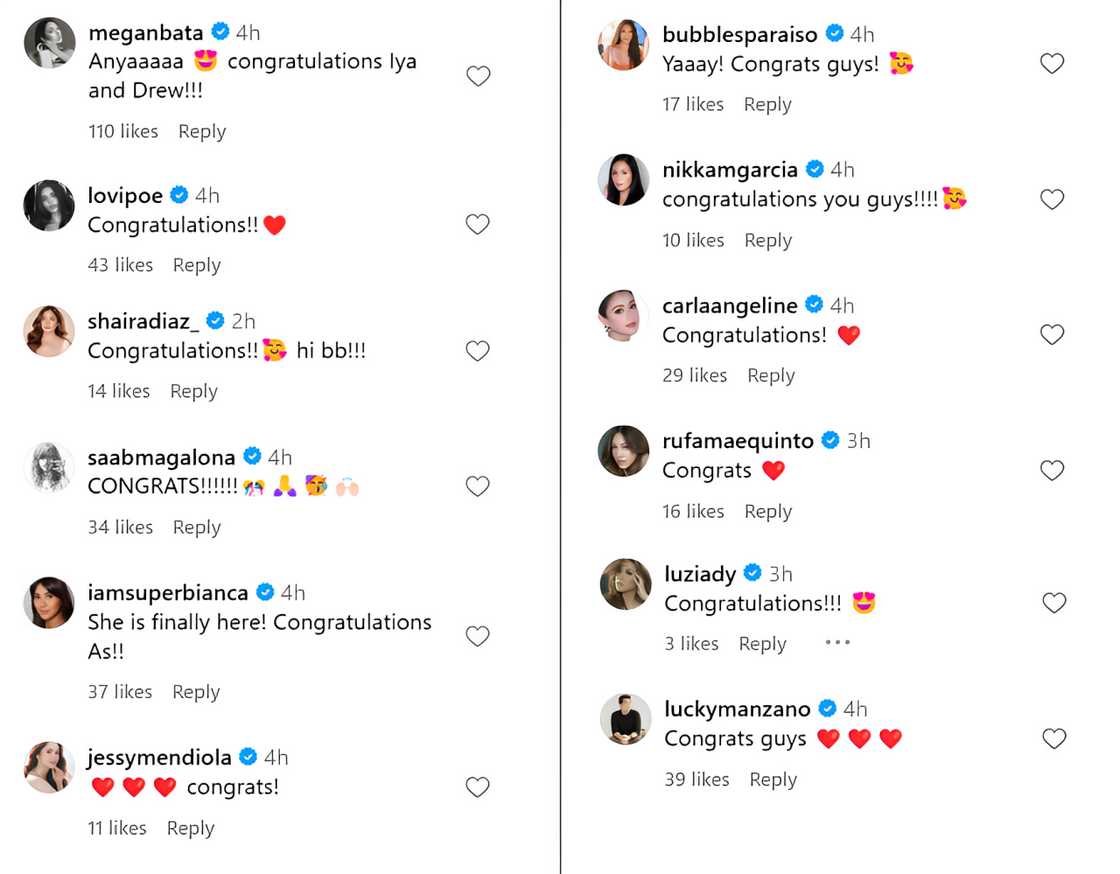Click Reply under bubblesparaiso's comment
Screen dimensions: 1120x874
pyautogui.click(x=767, y=104)
